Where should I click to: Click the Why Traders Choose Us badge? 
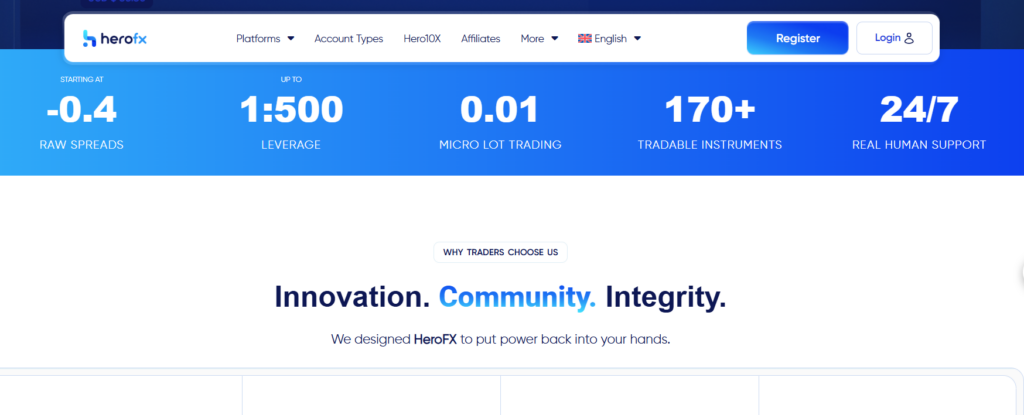(x=500, y=252)
